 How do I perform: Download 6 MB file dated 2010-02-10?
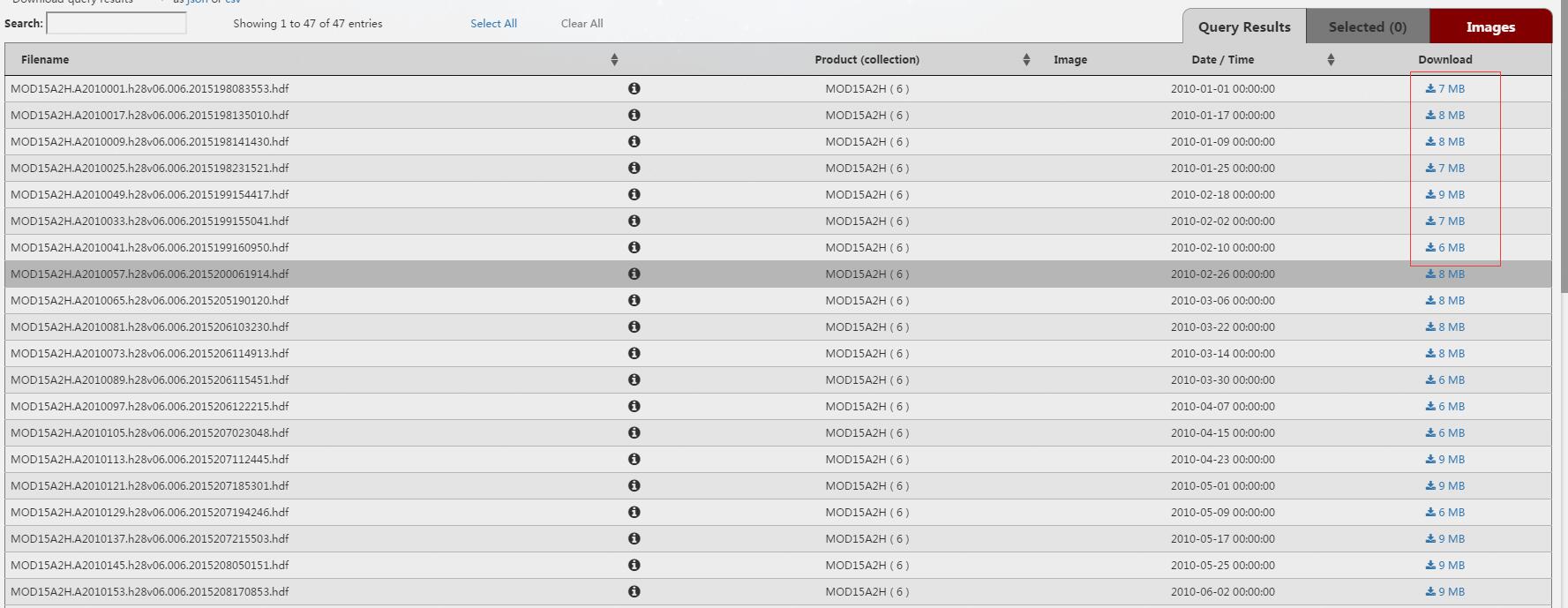click(1444, 247)
